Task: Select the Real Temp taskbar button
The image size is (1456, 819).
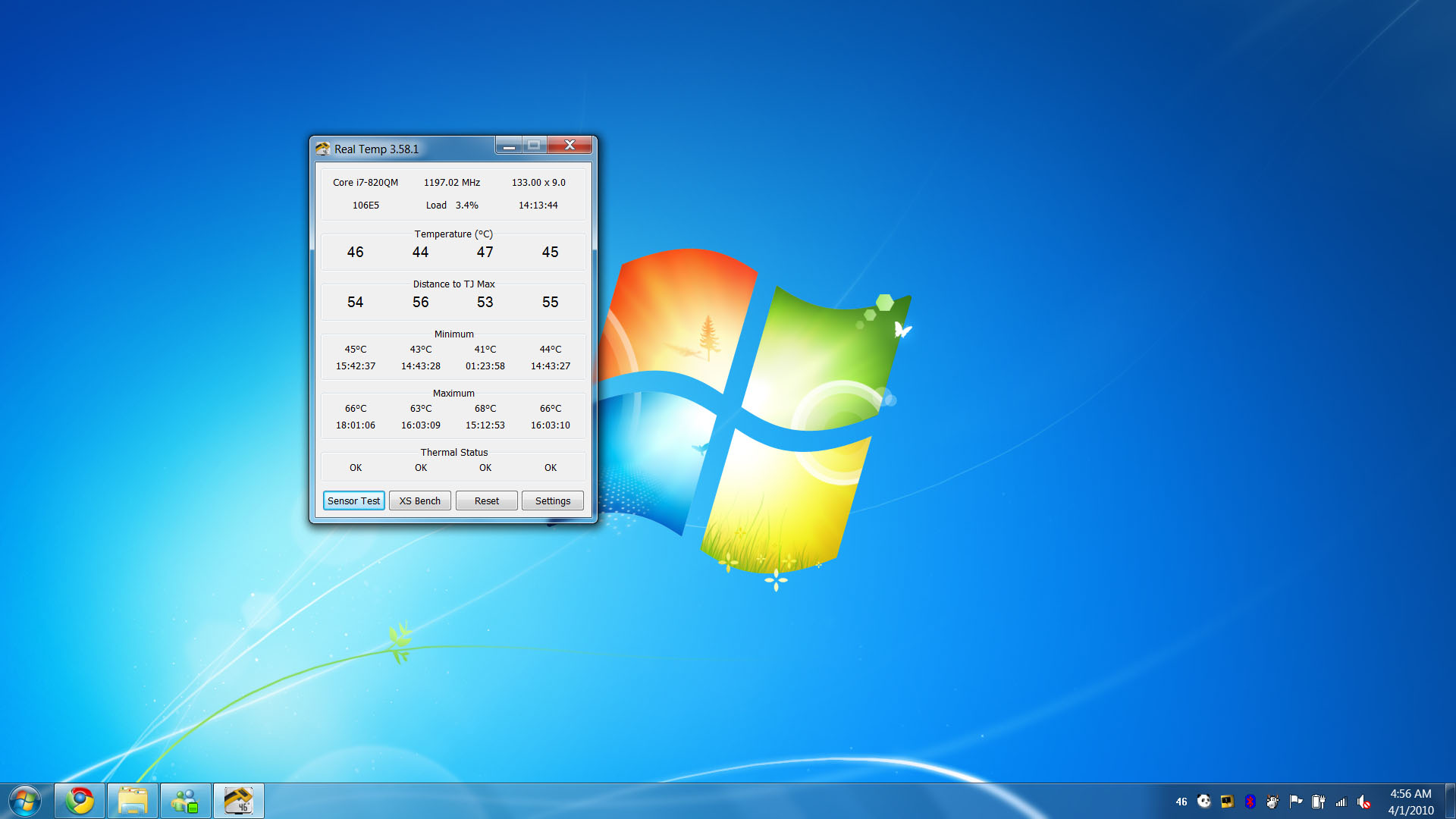Action: tap(238, 801)
